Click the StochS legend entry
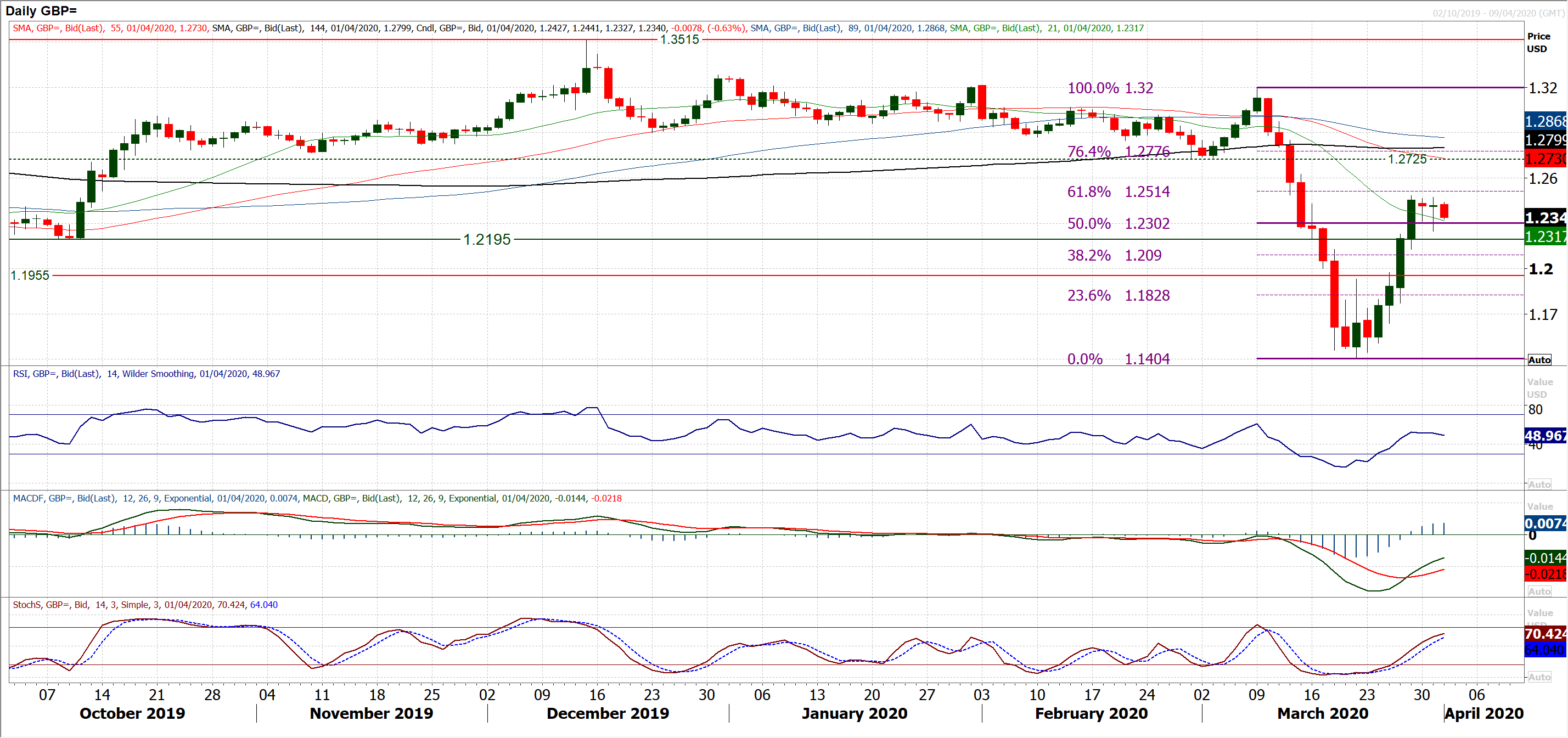 [145, 605]
